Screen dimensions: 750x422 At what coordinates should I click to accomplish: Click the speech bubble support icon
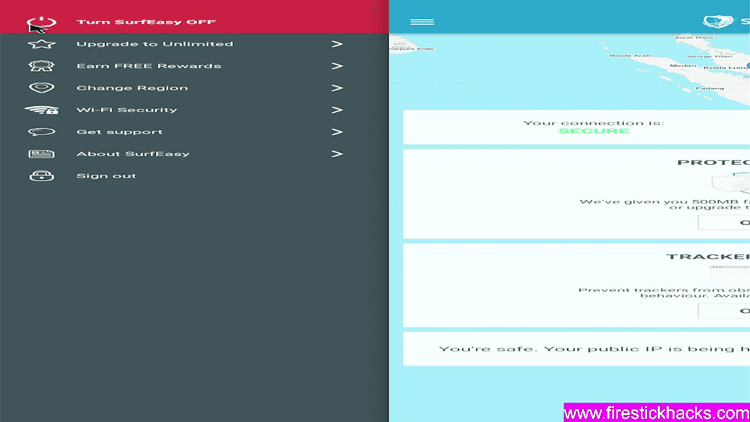(x=42, y=132)
